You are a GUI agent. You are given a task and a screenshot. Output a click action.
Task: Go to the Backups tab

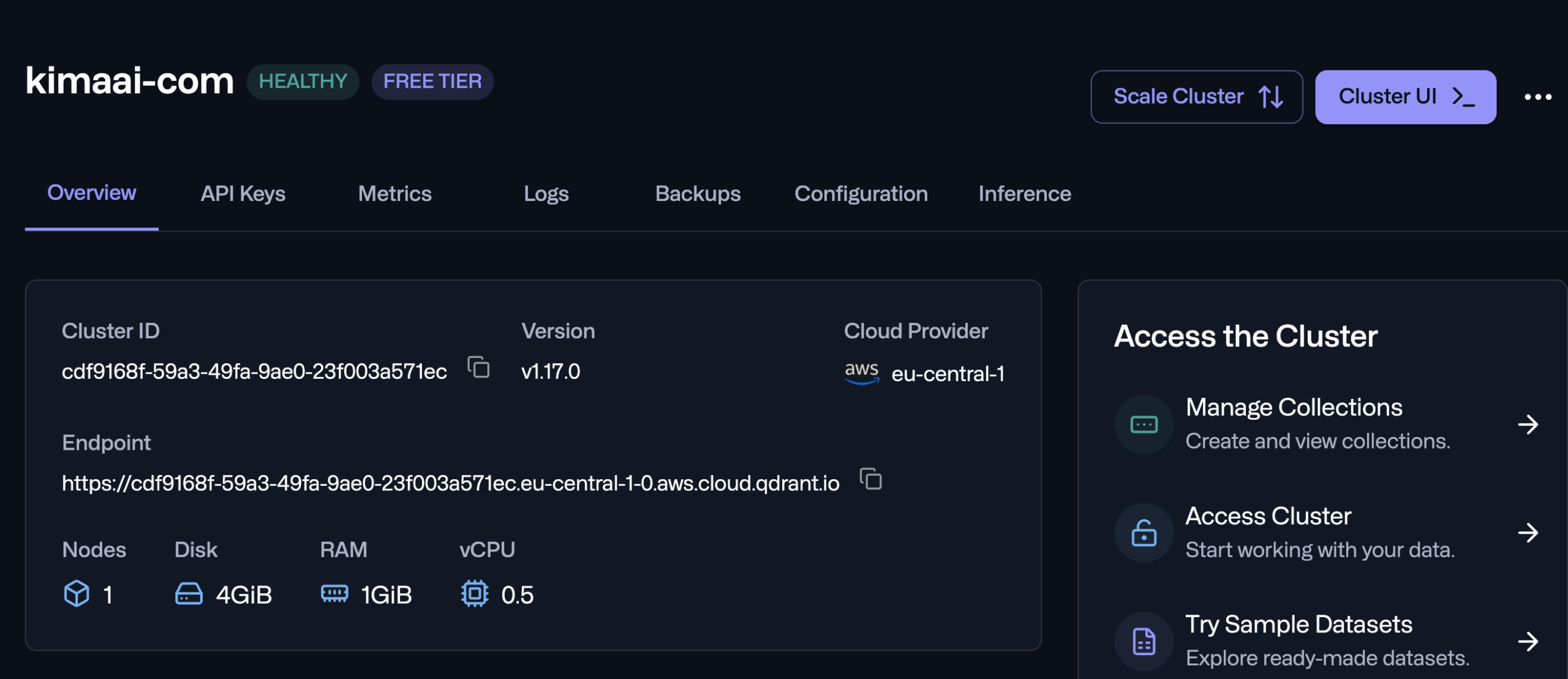click(698, 194)
